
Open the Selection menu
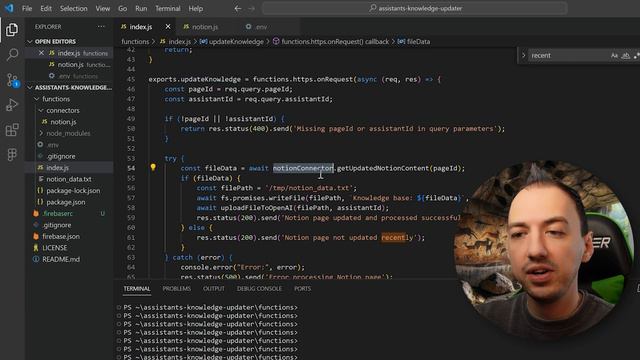point(73,8)
